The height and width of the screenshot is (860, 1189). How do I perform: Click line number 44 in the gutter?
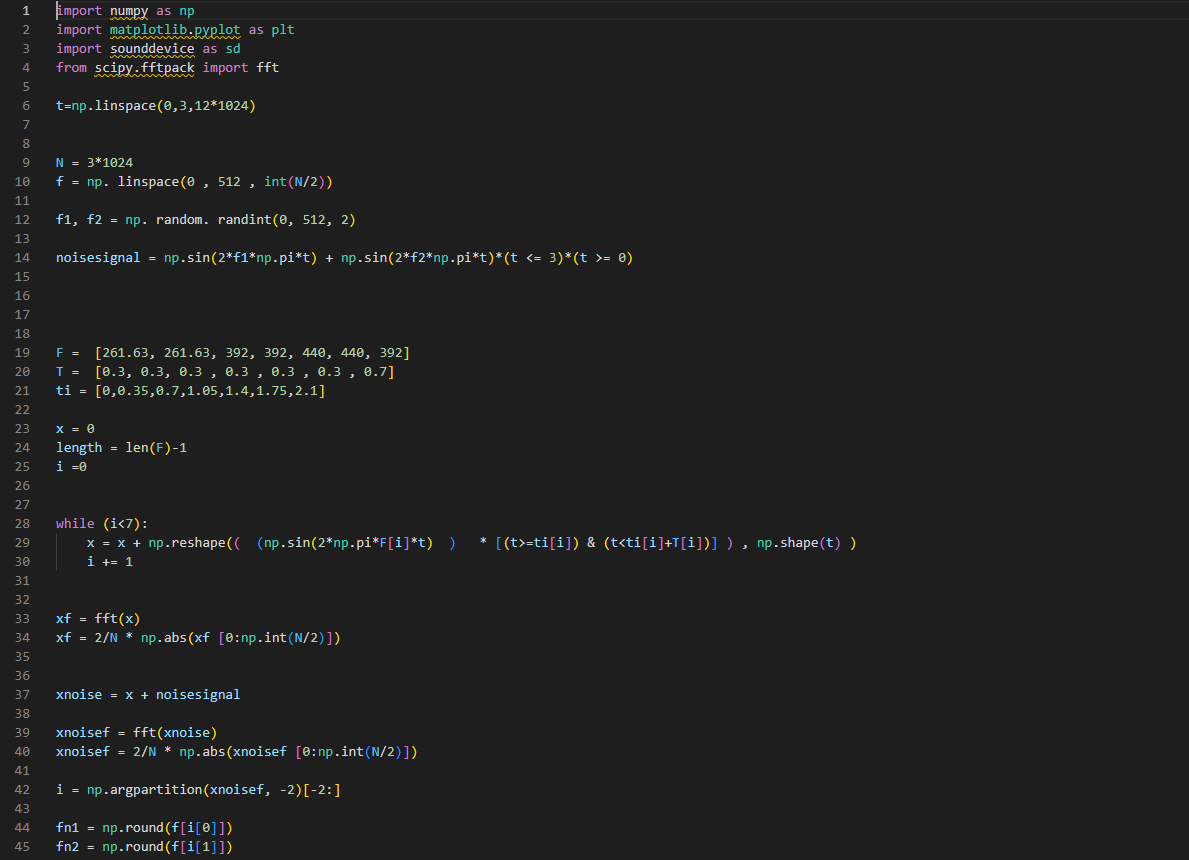[x=22, y=827]
